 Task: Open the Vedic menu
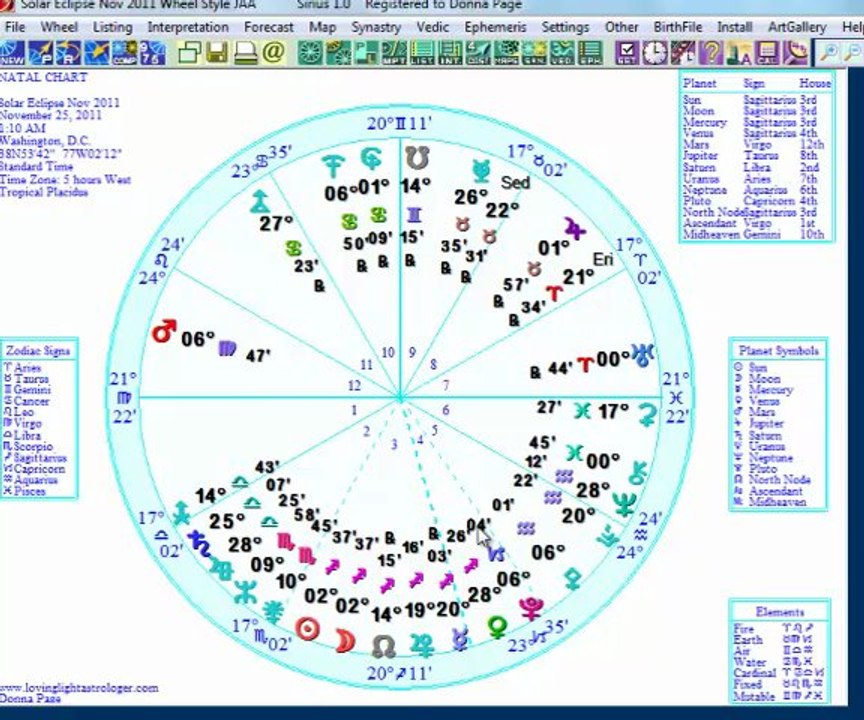[433, 27]
